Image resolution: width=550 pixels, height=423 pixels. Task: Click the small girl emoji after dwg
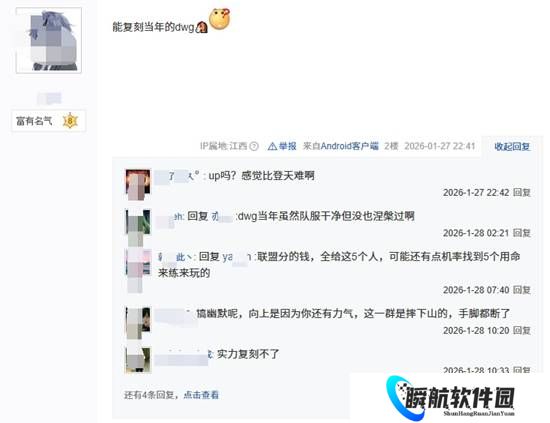201,27
